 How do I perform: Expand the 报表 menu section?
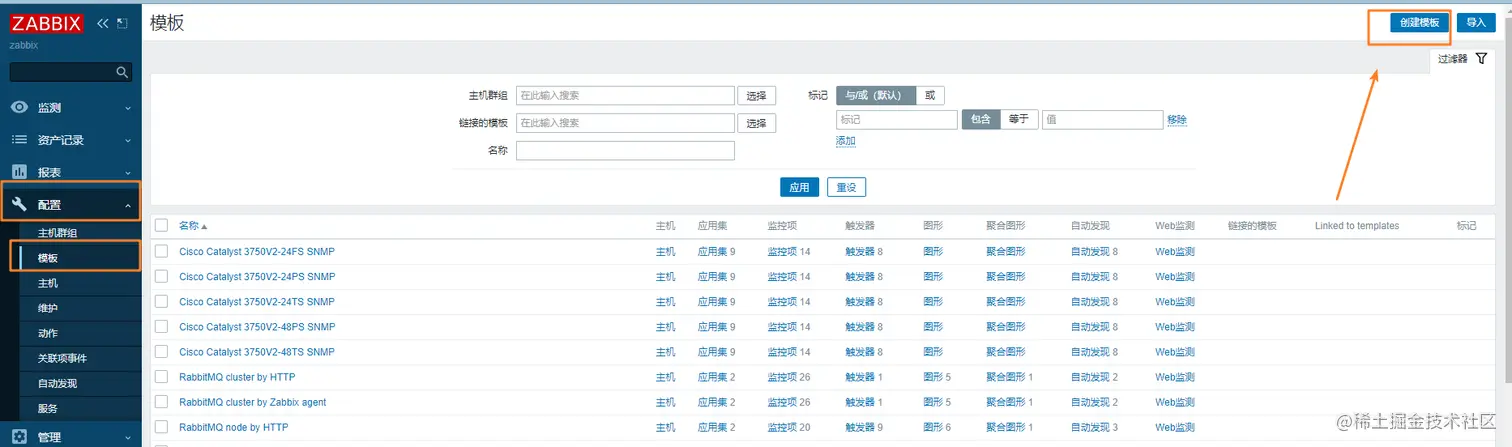[x=70, y=172]
